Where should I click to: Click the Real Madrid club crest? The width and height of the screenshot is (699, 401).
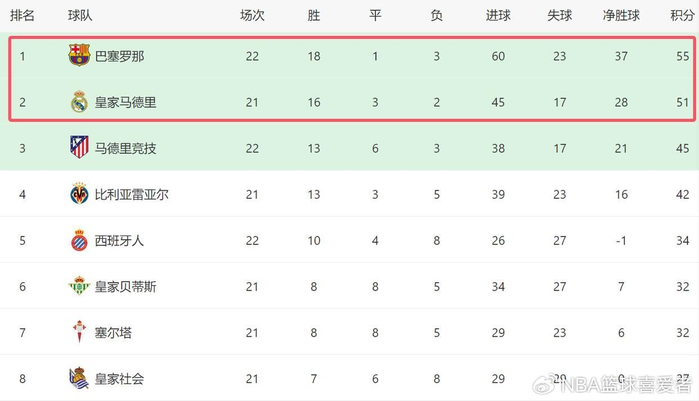coord(79,102)
